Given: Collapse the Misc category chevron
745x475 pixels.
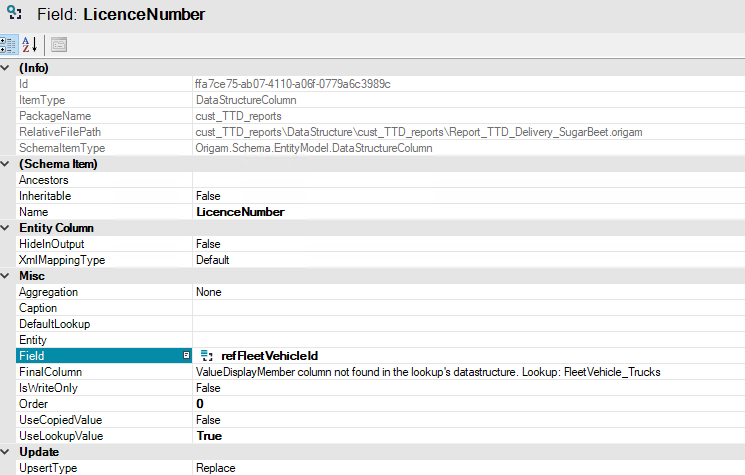Looking at the screenshot, I should tap(8, 276).
